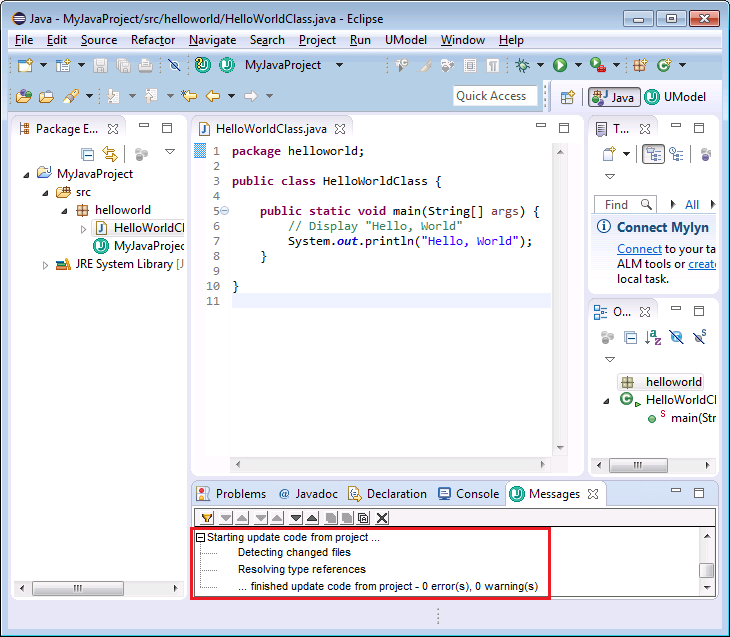Click the Quick Access search field
The image size is (730, 637).
(x=491, y=96)
